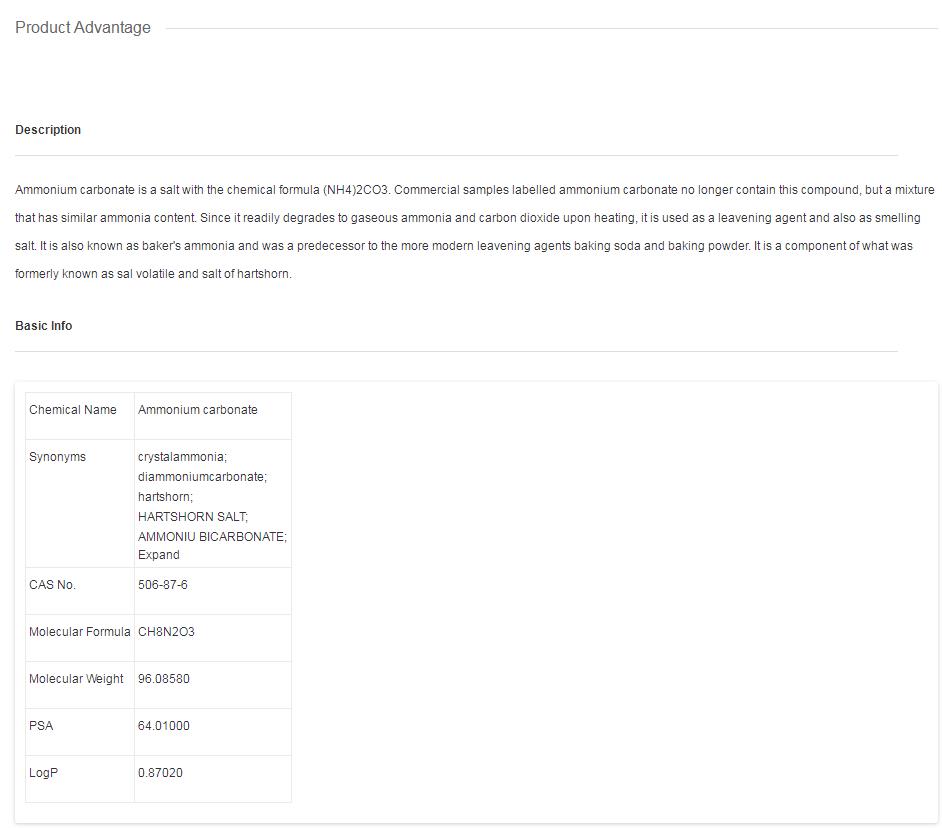This screenshot has height=828, width=942.
Task: Select the LogP value 0.87020
Action: [x=161, y=773]
